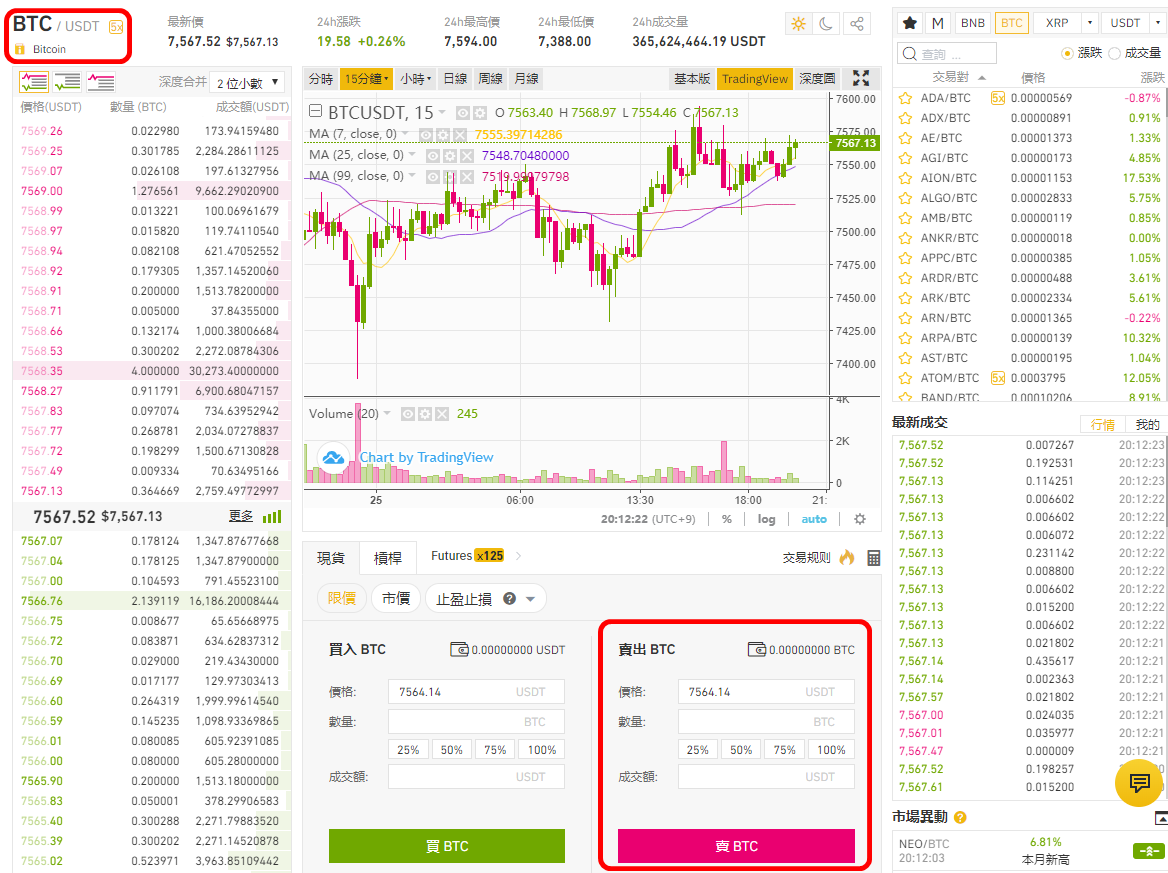Remove the Volume indicator
Image resolution: width=1168 pixels, height=873 pixels.
pos(442,414)
